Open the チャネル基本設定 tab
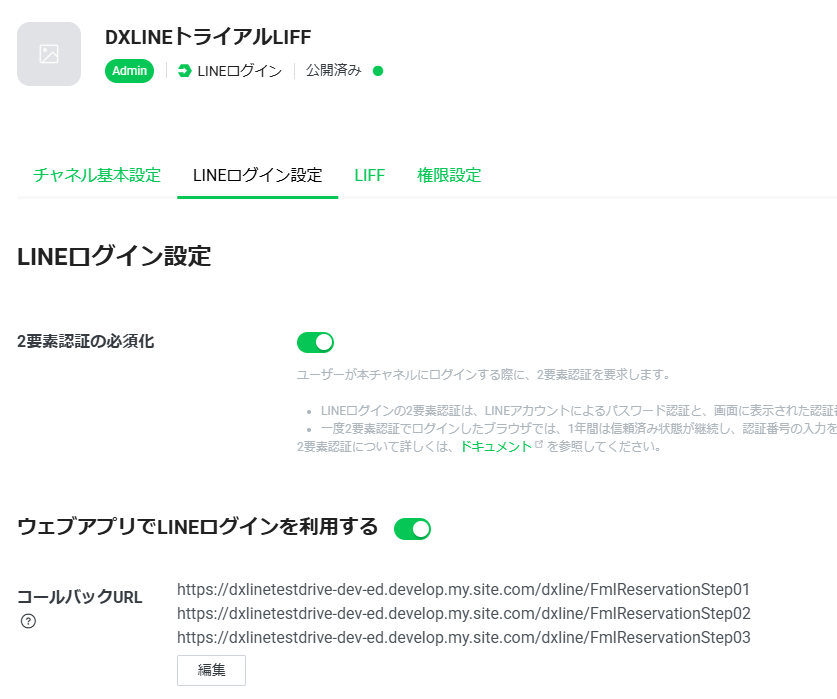The width and height of the screenshot is (837, 699). point(97,175)
